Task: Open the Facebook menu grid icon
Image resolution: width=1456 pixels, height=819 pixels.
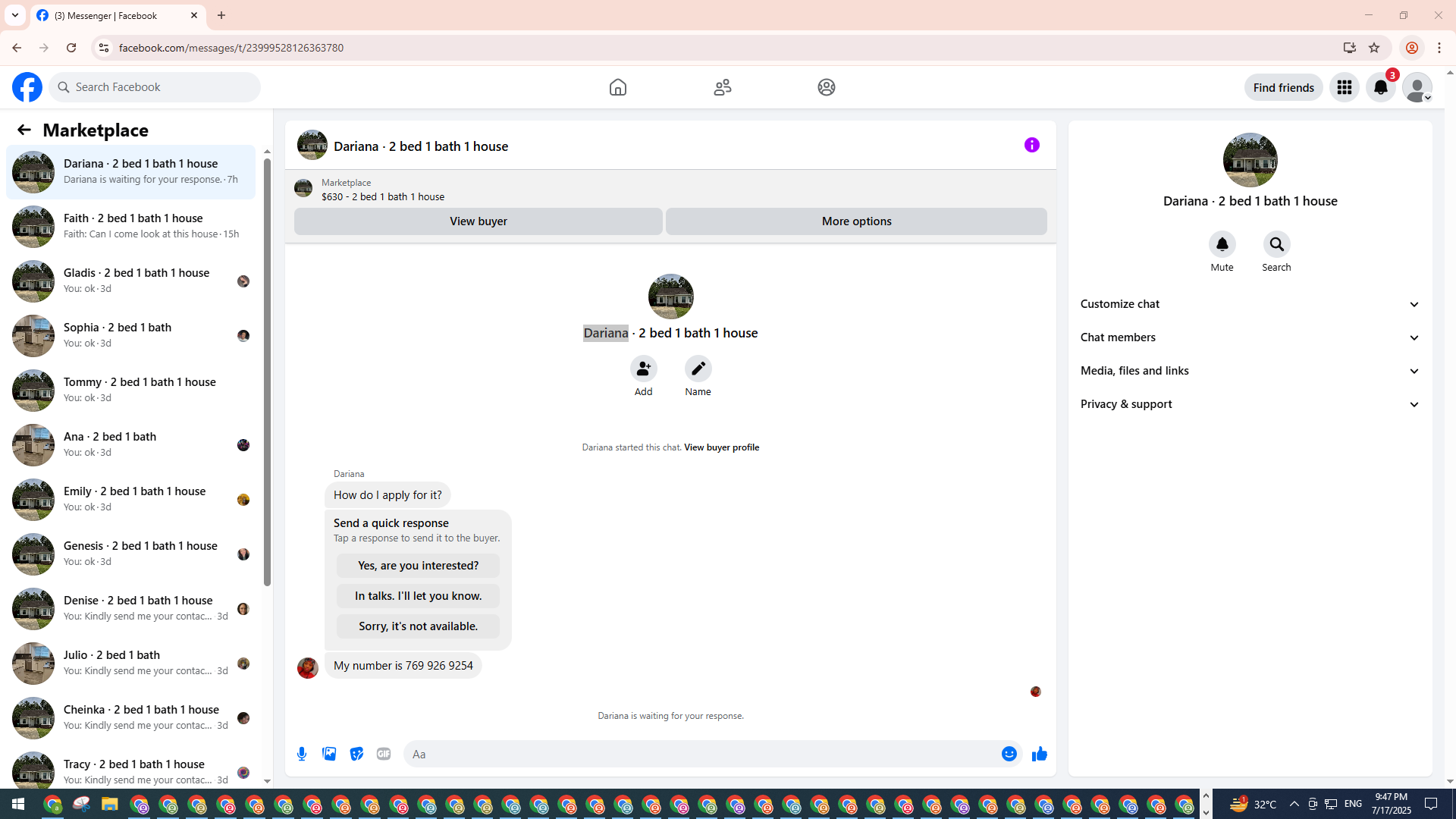Action: (1345, 87)
